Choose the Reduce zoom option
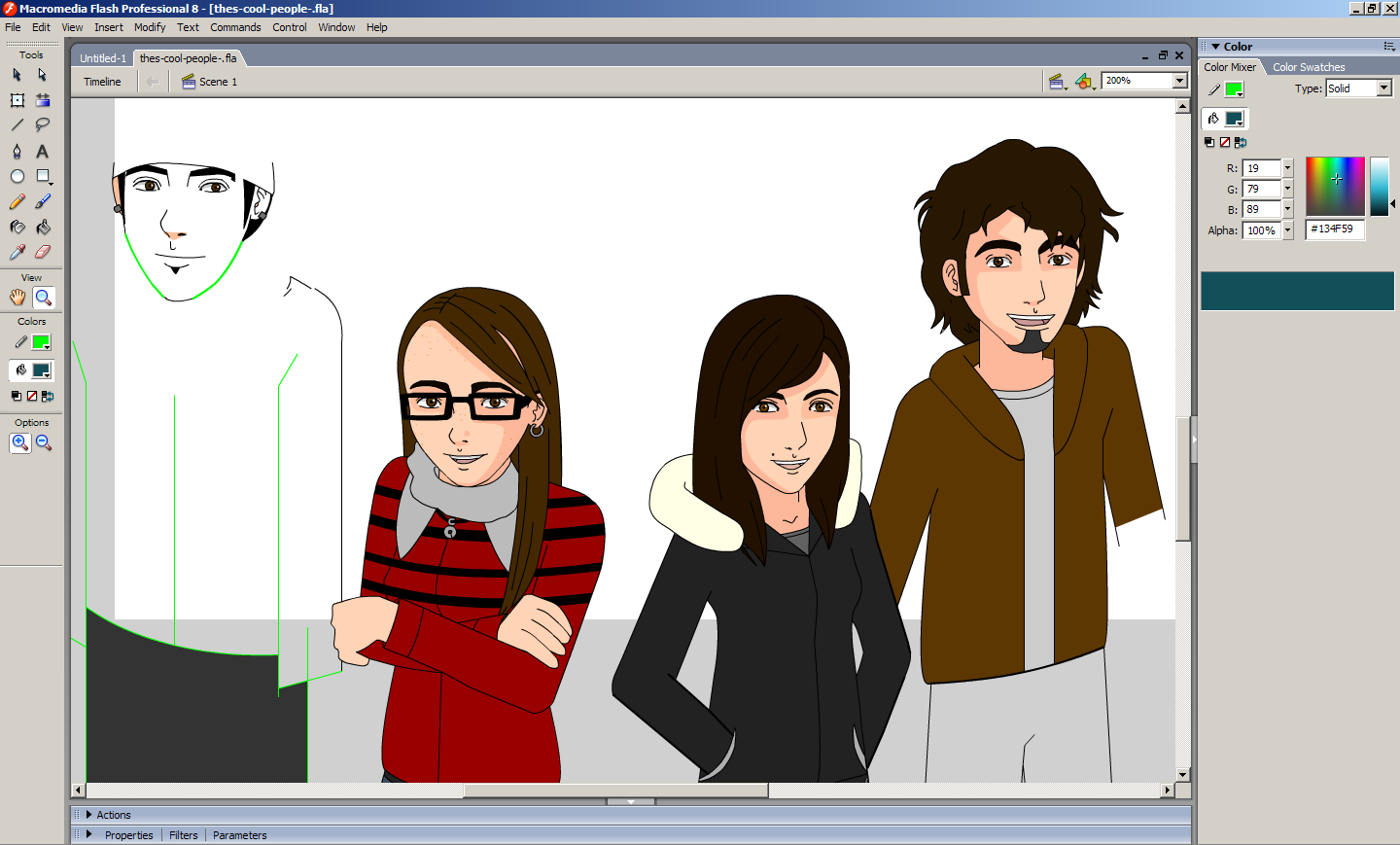 [44, 442]
